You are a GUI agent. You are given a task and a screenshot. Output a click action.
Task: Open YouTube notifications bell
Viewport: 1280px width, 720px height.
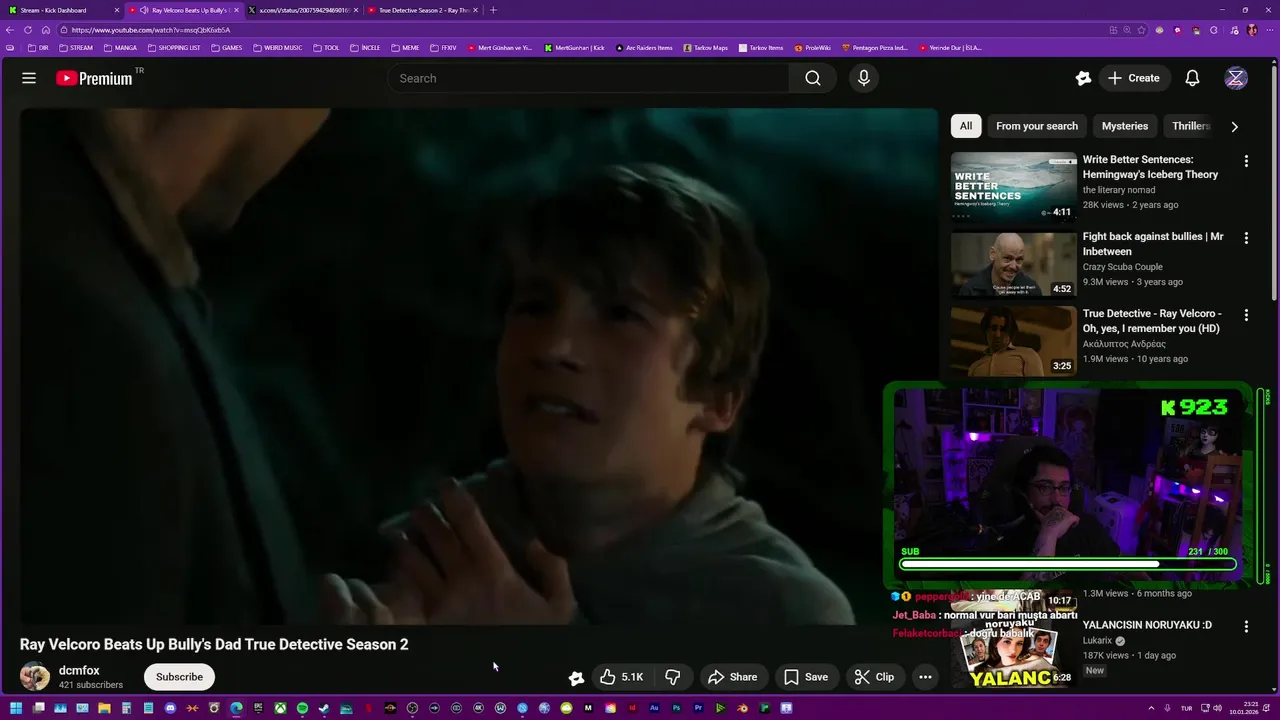click(1192, 78)
